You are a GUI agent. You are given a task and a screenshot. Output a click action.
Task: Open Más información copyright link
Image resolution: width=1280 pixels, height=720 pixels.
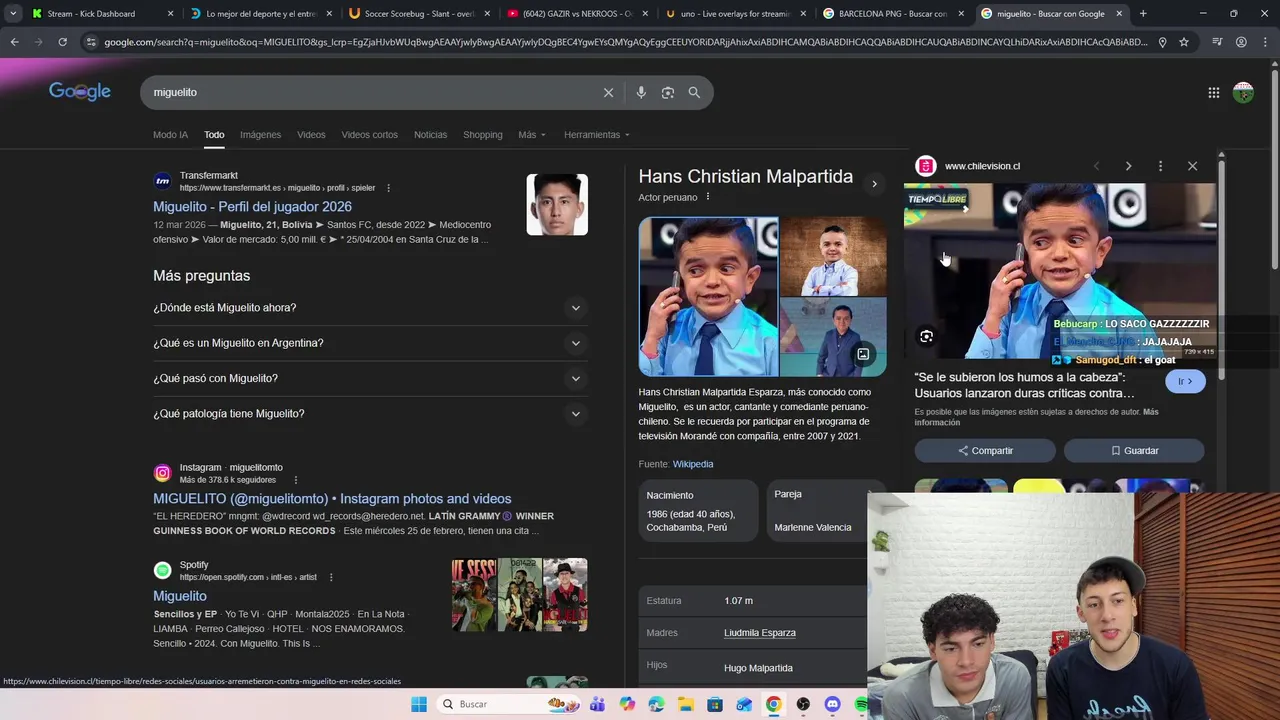(x=1037, y=417)
